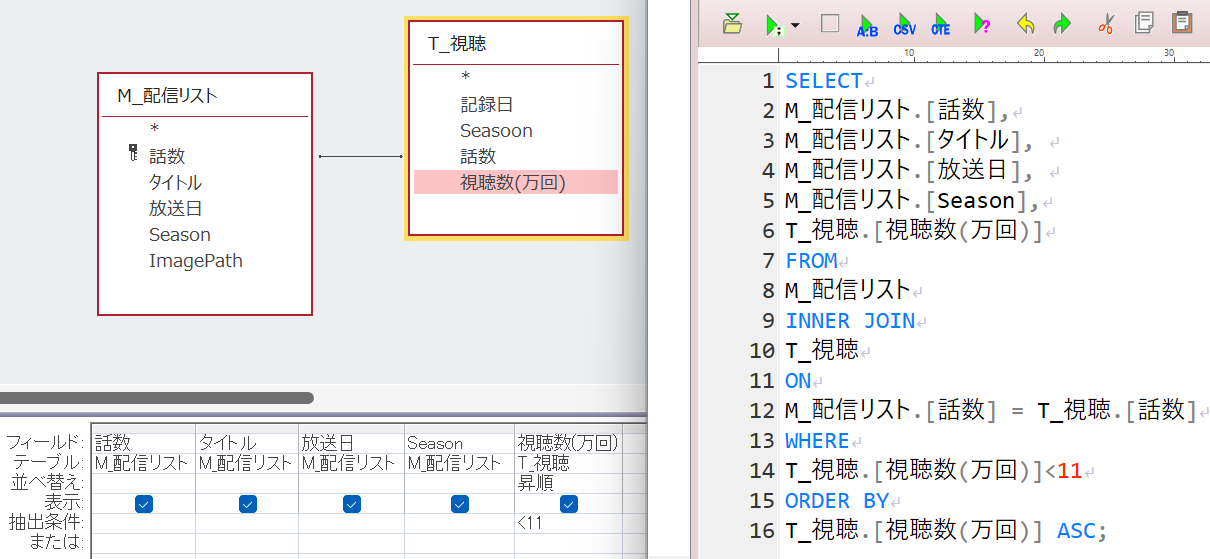Toggle the 表示 checkbox for the 視聴数(万回) column
Screen dimensions: 1210x559
click(569, 505)
